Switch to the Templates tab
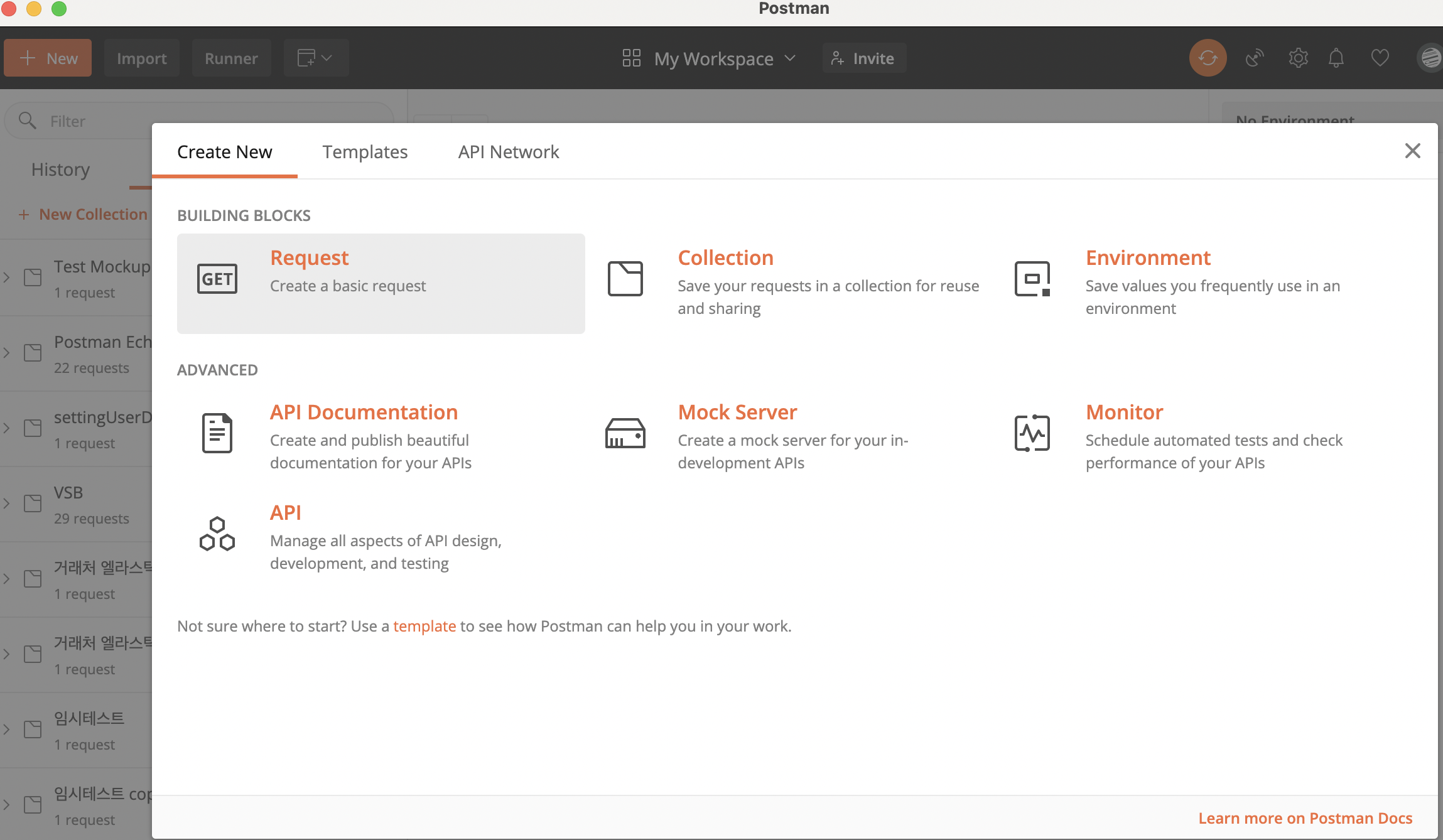The height and width of the screenshot is (840, 1443). click(365, 152)
